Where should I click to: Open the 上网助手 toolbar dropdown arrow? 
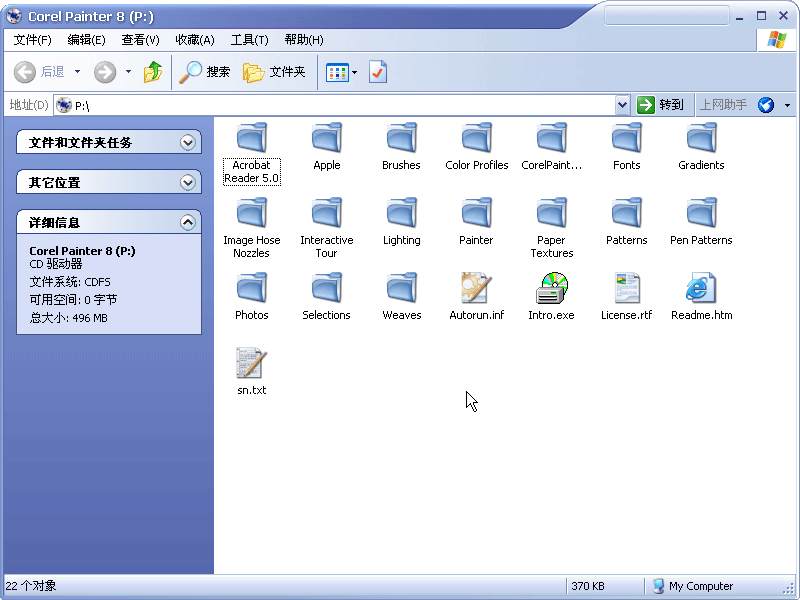pos(787,105)
